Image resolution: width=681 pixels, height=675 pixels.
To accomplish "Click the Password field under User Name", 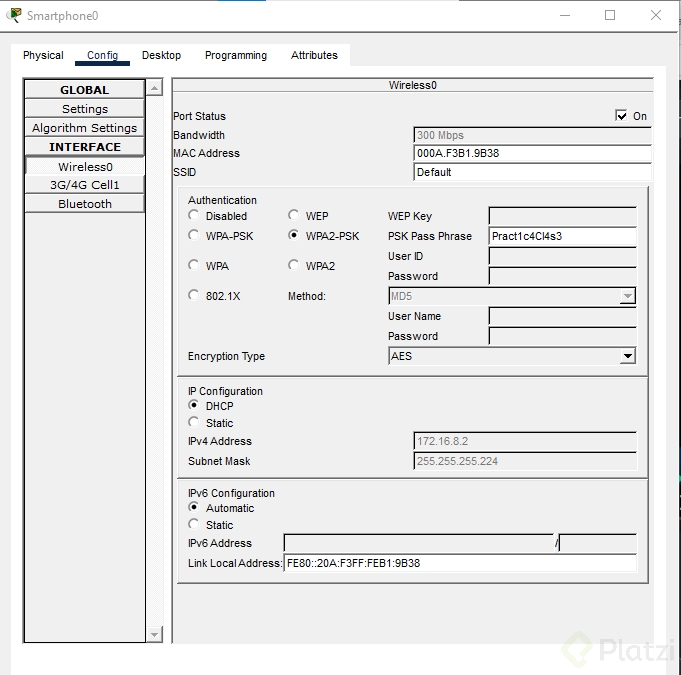I will click(562, 336).
